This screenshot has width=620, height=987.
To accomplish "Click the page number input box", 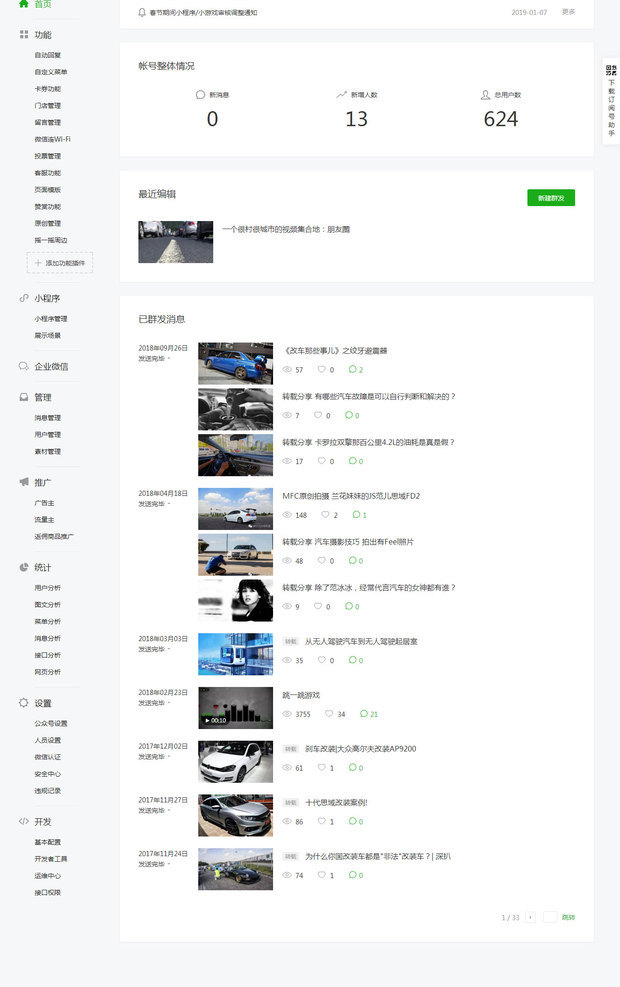I will coord(550,917).
